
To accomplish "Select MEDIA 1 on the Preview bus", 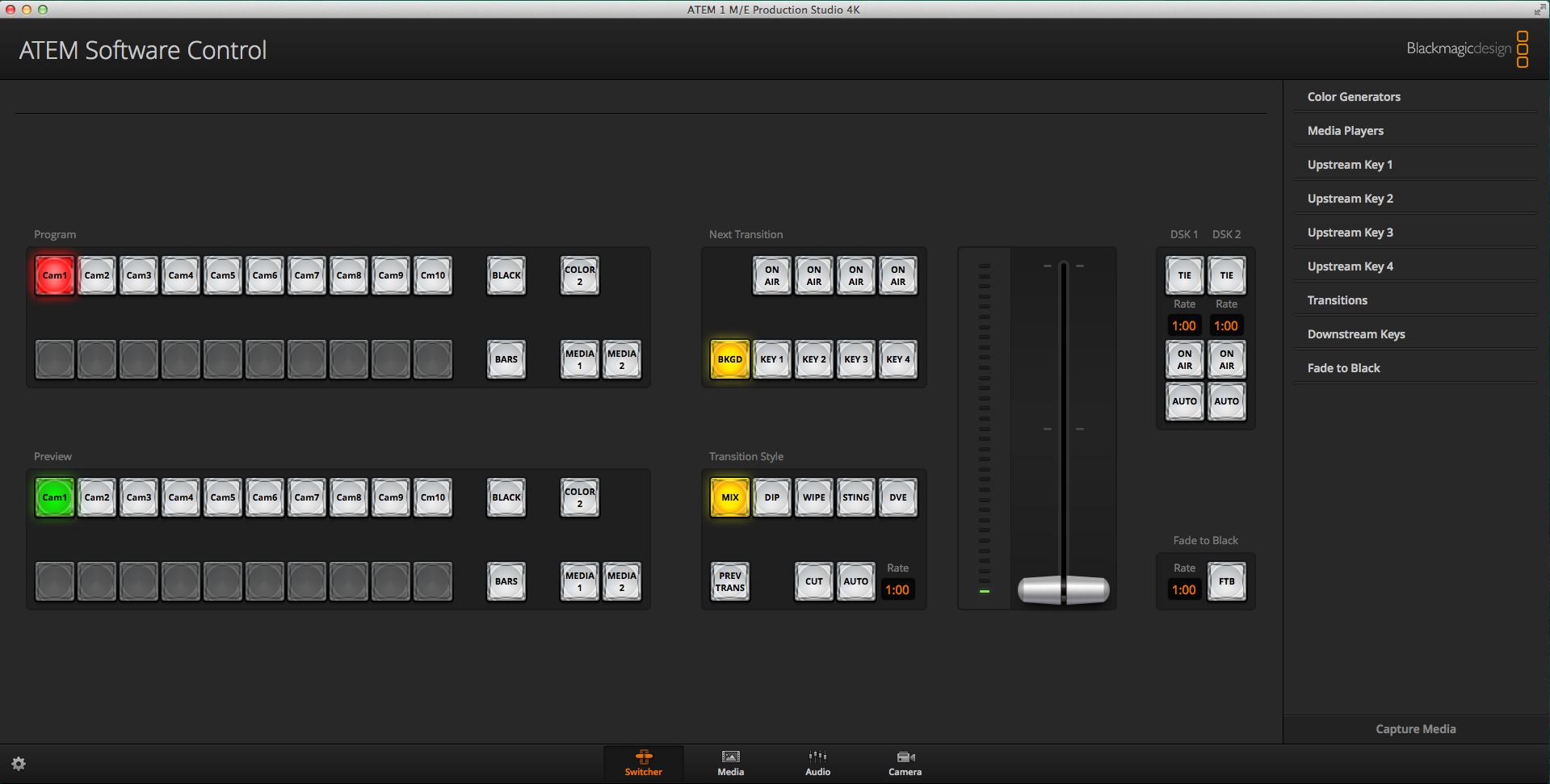I will coord(580,581).
